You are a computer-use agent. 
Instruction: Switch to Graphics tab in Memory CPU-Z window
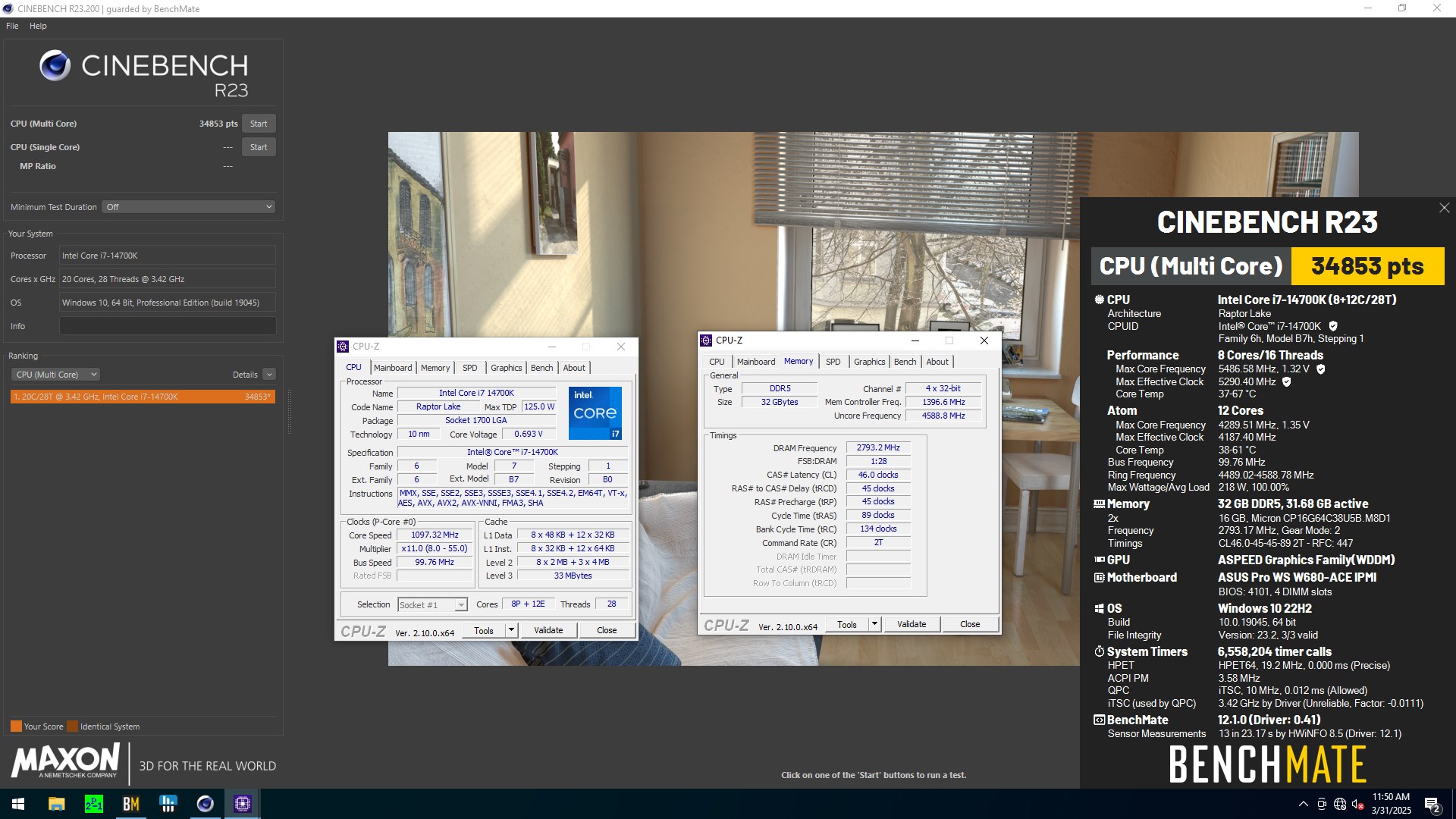(869, 362)
